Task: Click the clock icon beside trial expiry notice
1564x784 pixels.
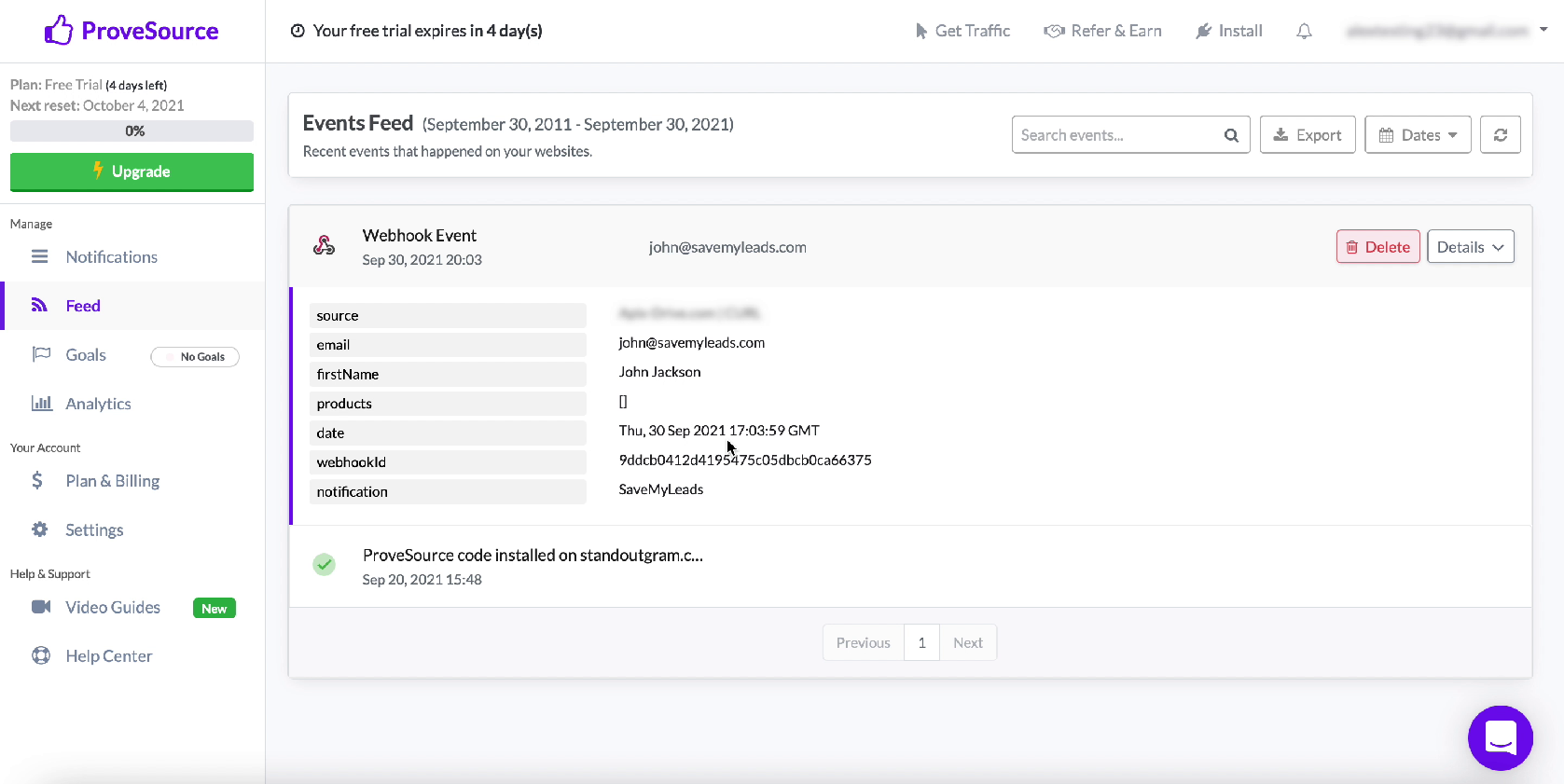Action: coord(298,31)
